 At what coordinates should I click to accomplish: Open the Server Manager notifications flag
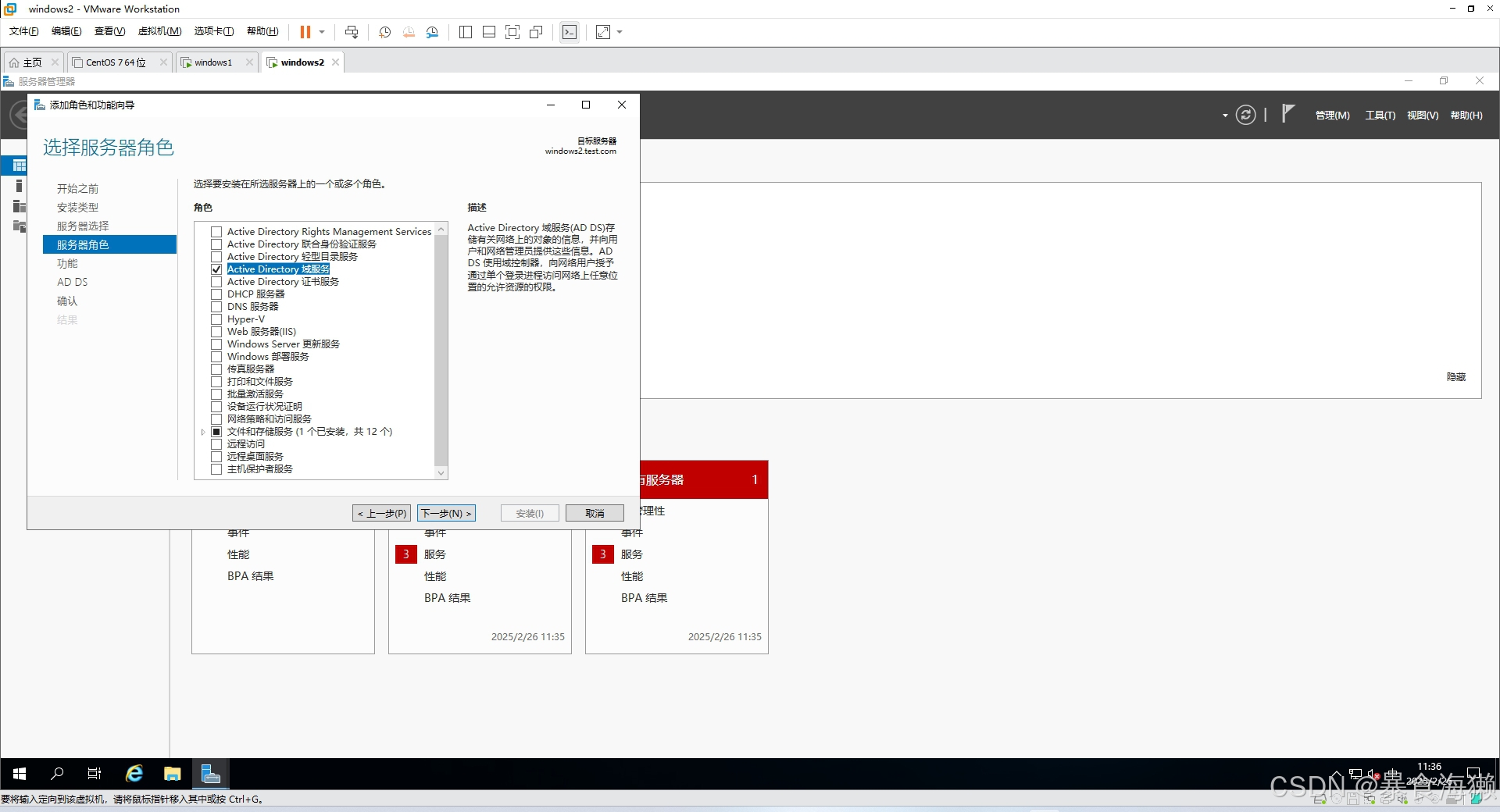click(x=1287, y=114)
